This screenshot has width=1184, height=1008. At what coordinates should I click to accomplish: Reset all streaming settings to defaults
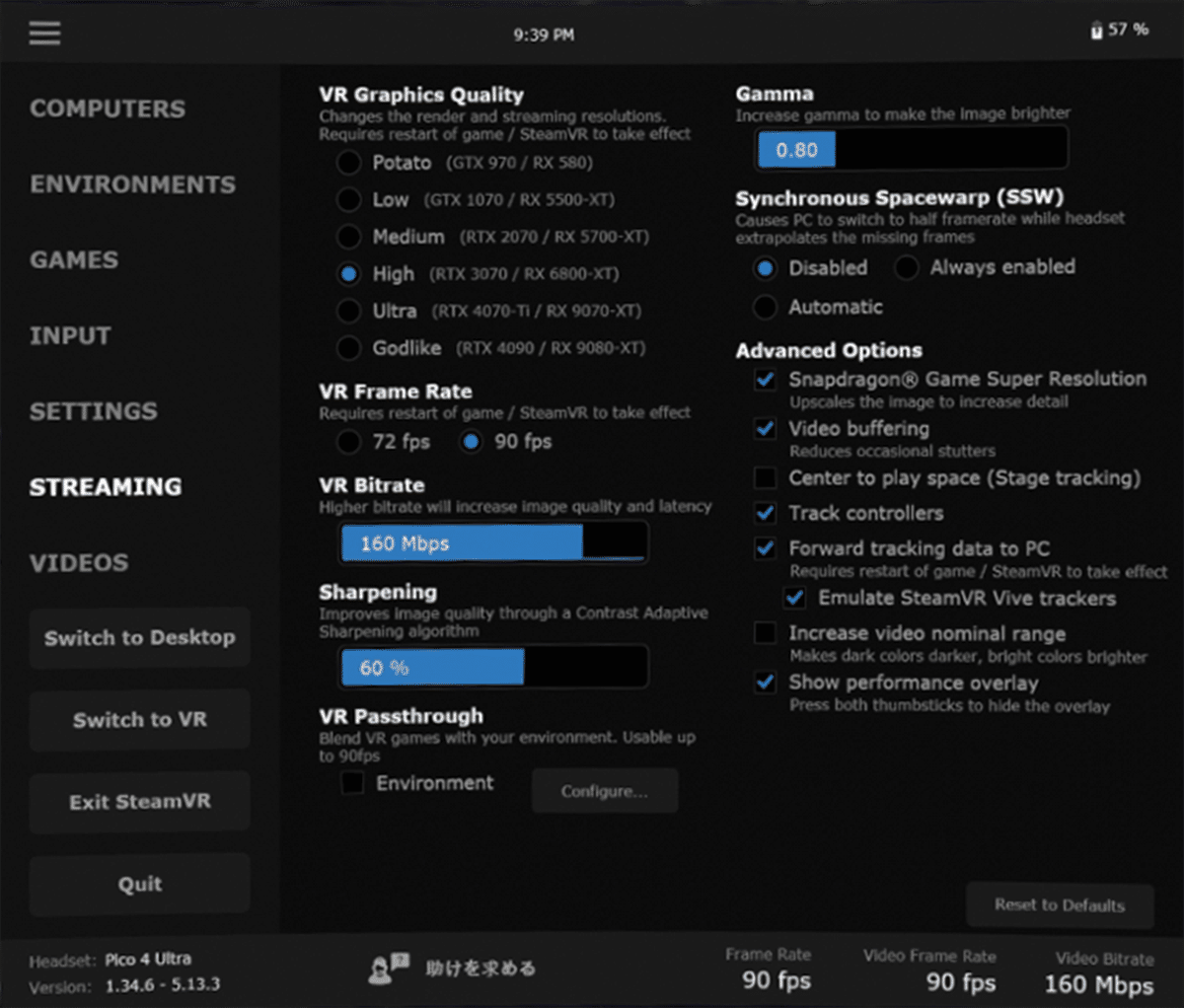coord(1059,904)
